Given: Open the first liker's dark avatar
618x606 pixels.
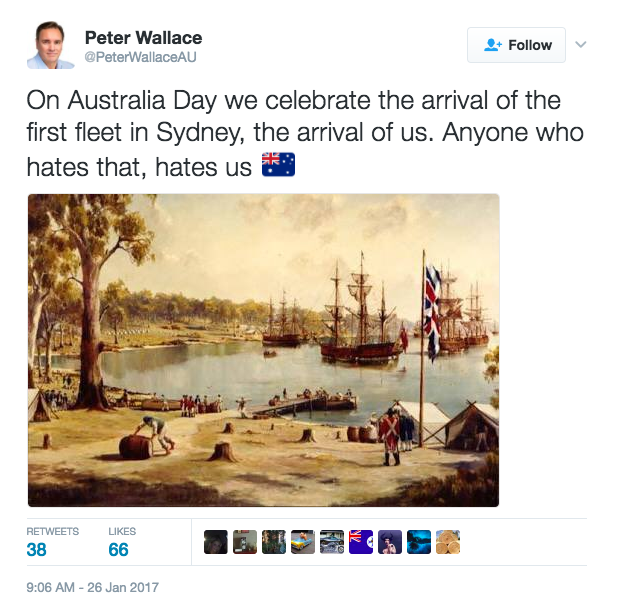Looking at the screenshot, I should point(216,542).
